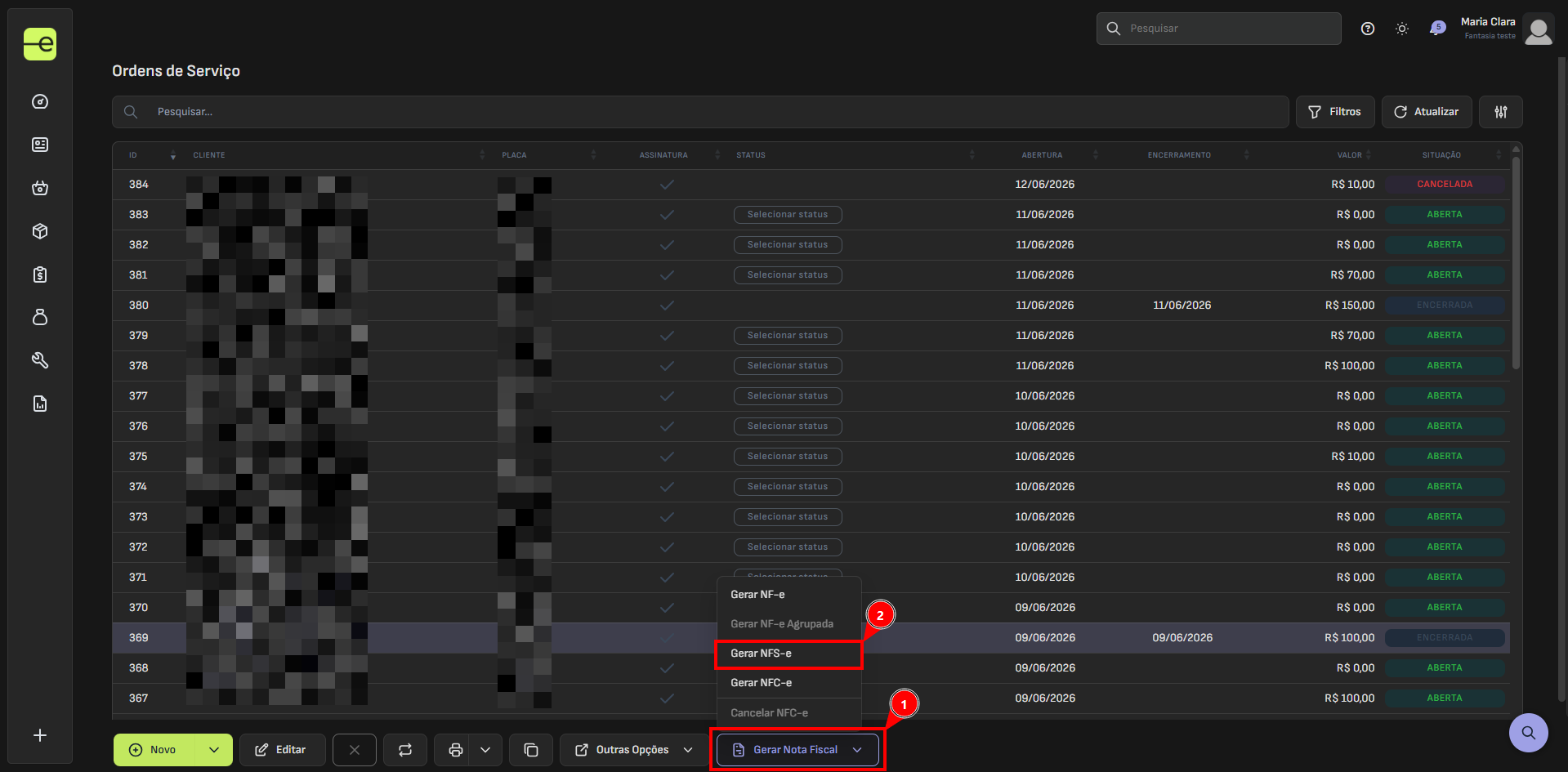The height and width of the screenshot is (772, 1568).
Task: Open the contact card sidebar icon
Action: click(40, 145)
